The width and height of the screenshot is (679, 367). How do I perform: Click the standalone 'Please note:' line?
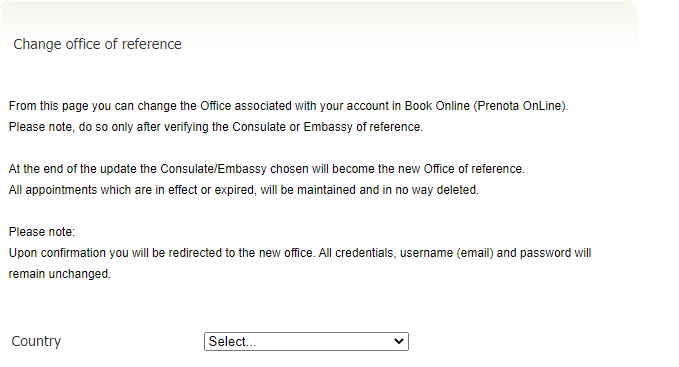coord(42,232)
